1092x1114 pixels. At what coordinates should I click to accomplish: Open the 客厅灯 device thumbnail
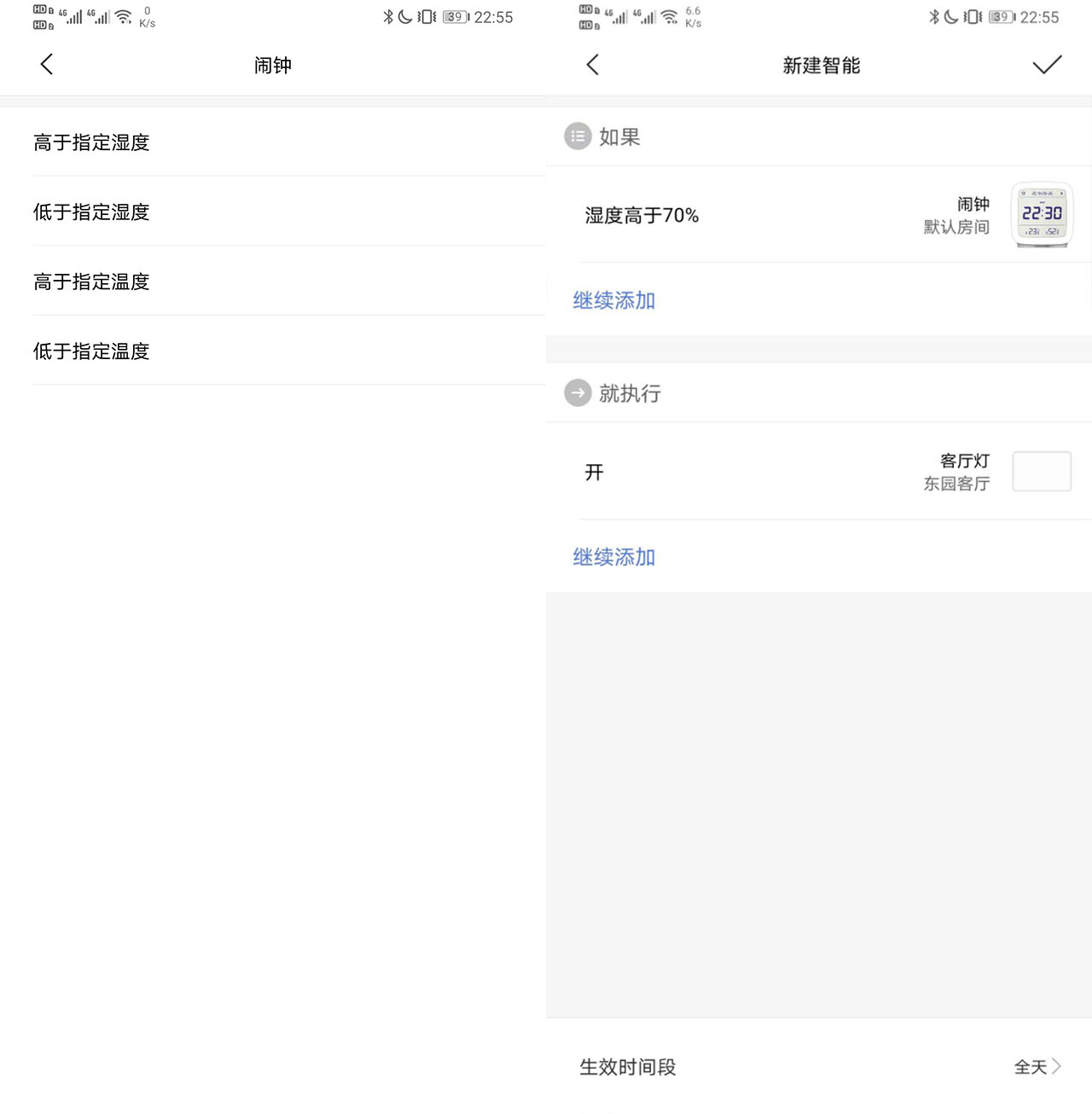coord(1042,472)
